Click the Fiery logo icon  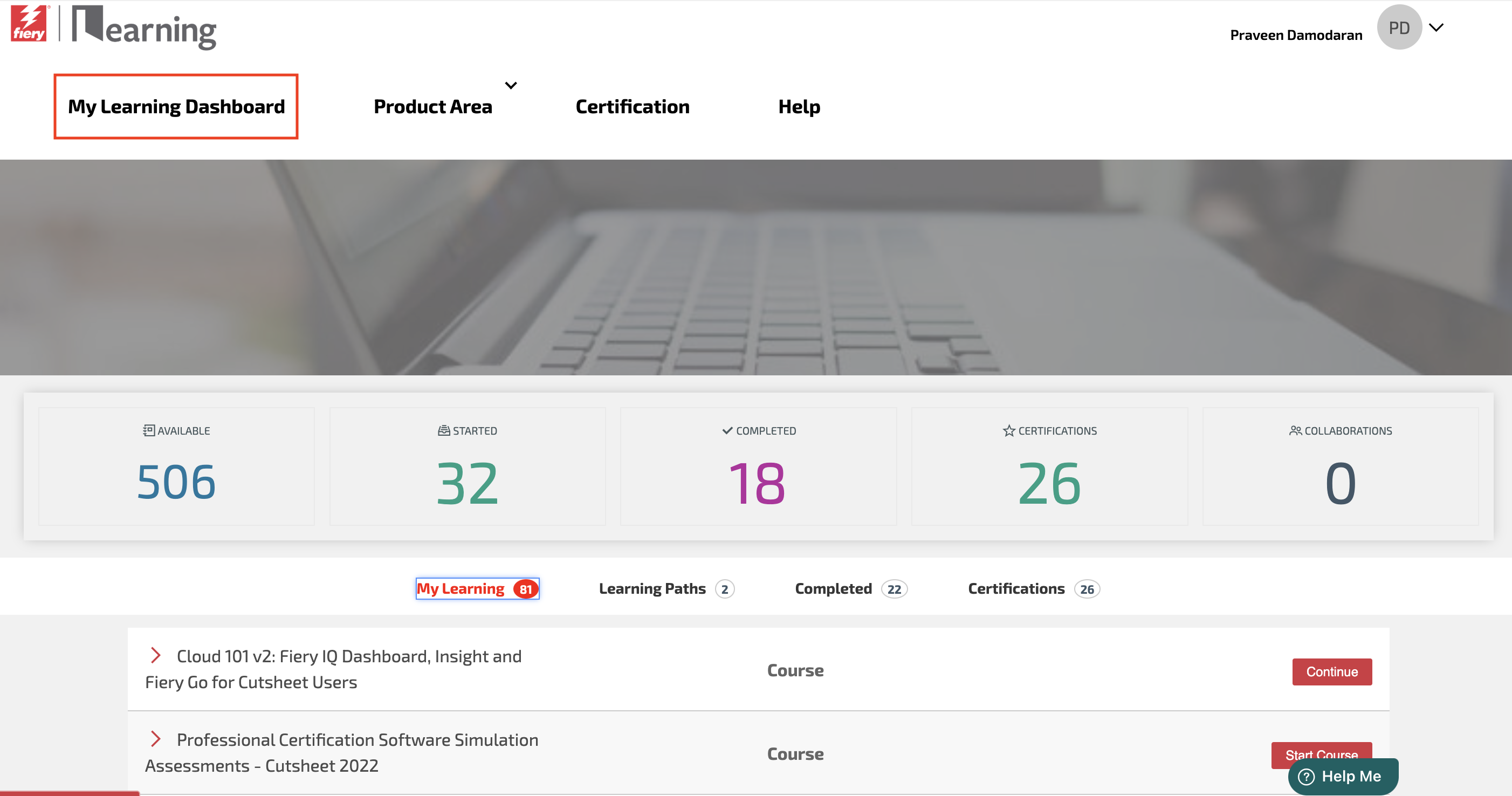pos(29,24)
